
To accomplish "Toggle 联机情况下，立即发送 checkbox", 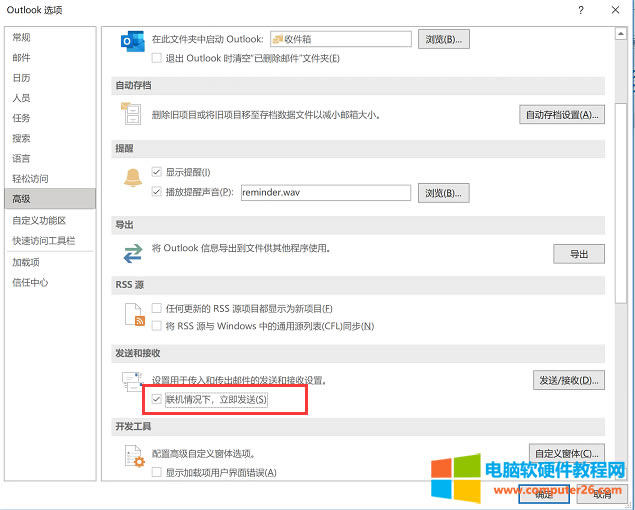I will coord(156,399).
